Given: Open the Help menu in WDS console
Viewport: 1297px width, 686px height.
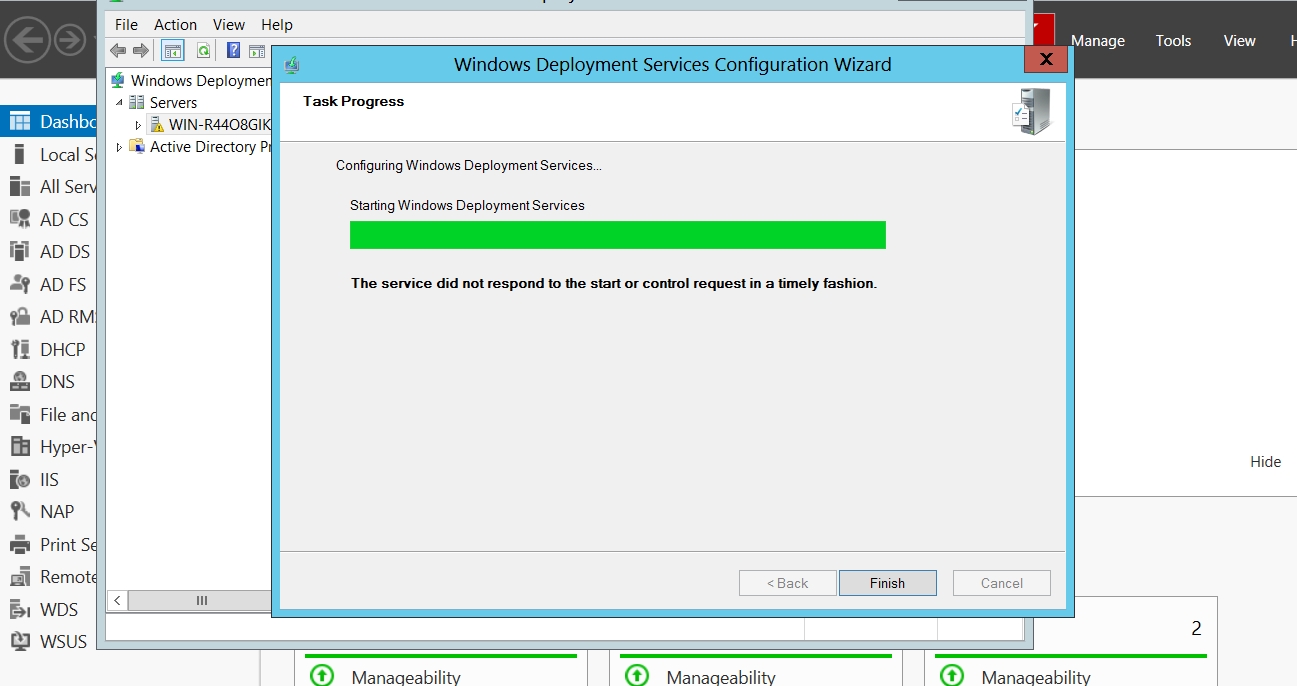Looking at the screenshot, I should 277,24.
